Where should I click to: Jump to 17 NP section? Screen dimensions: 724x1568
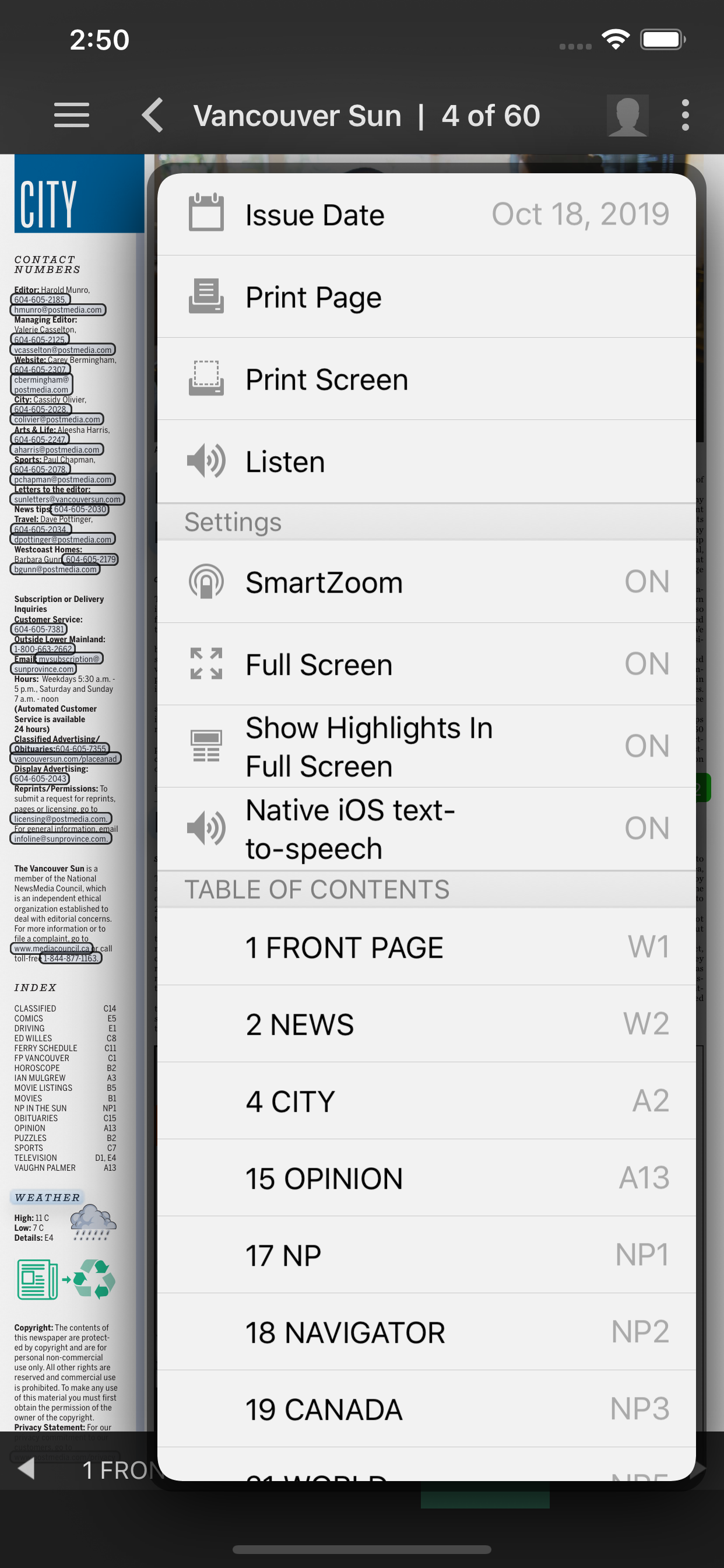tap(426, 1255)
